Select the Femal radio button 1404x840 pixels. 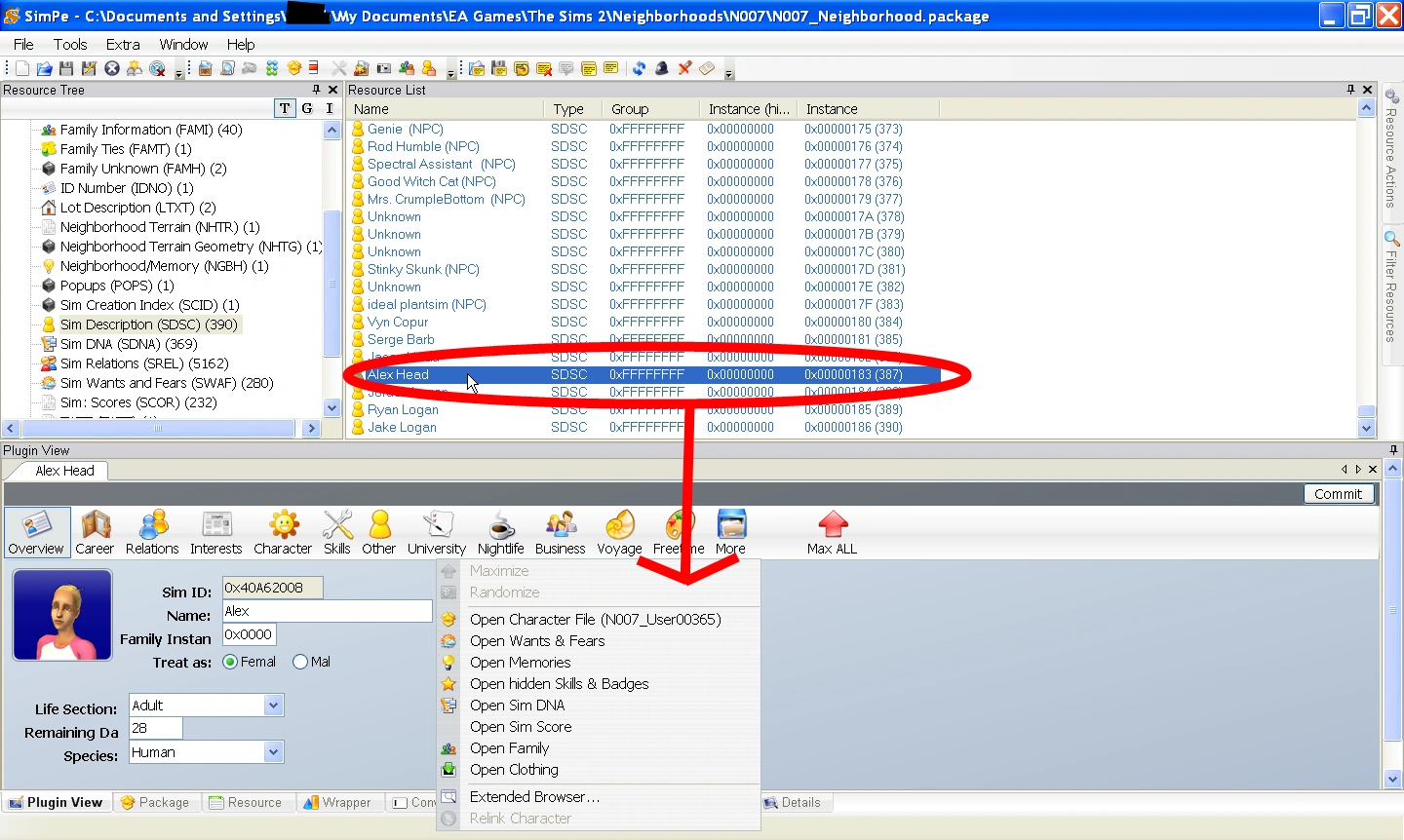(230, 662)
